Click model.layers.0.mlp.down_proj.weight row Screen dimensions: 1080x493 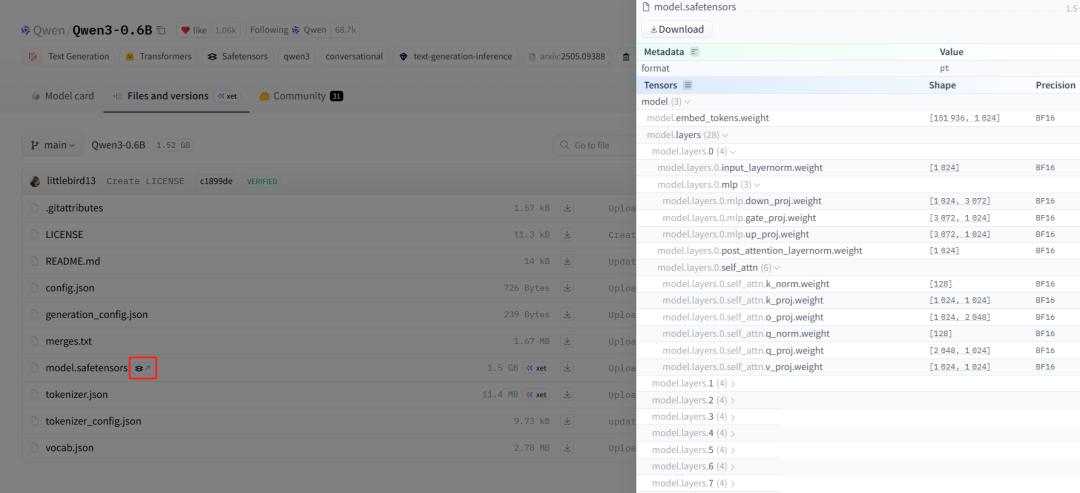(x=858, y=201)
